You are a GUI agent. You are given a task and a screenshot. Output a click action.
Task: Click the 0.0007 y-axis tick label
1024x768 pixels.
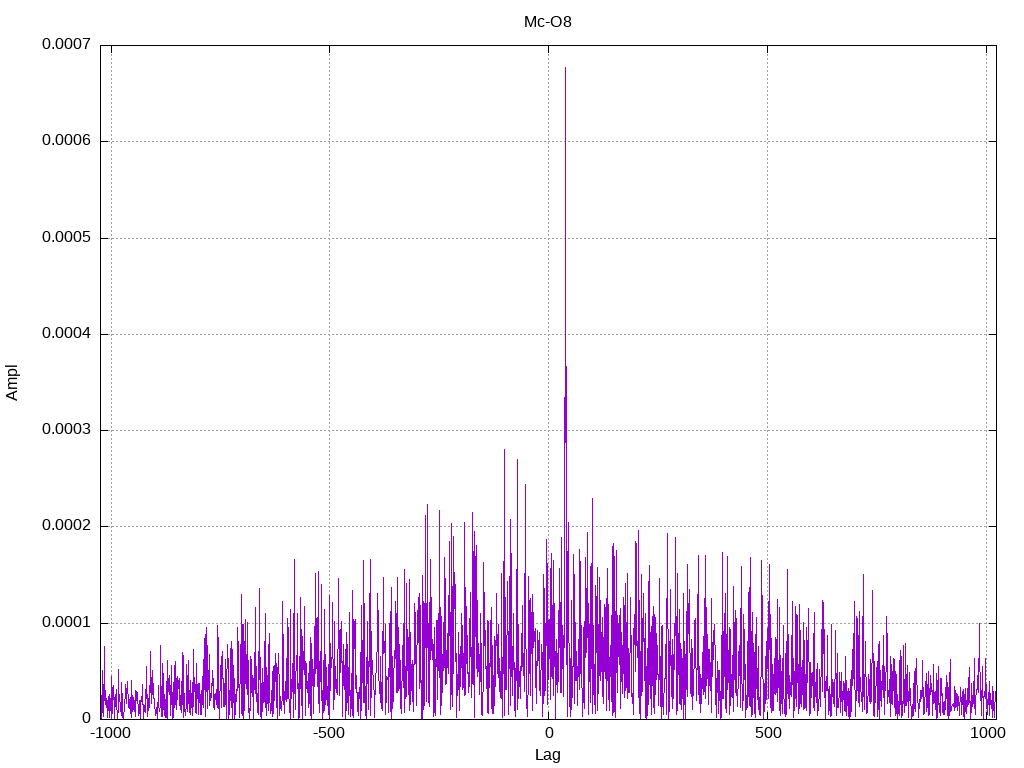67,44
